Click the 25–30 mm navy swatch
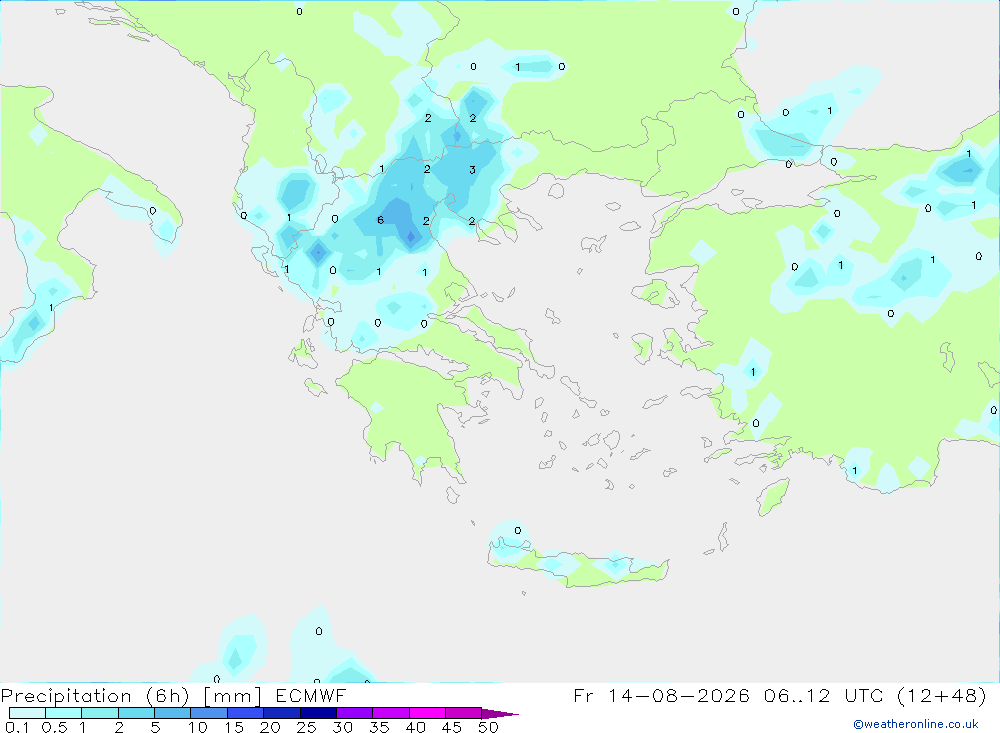The image size is (1000, 733). [x=318, y=713]
